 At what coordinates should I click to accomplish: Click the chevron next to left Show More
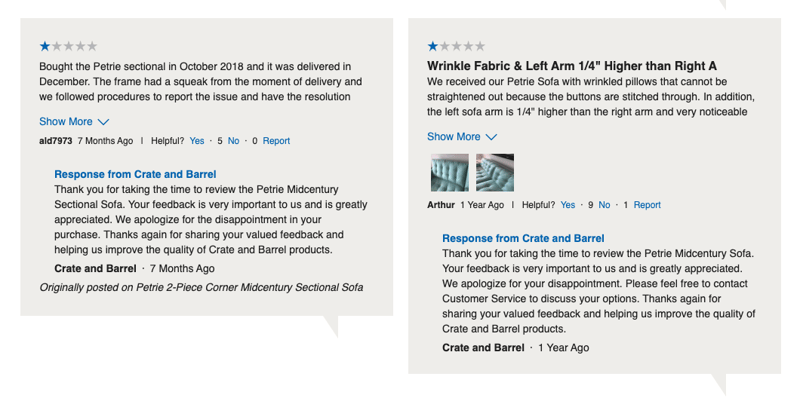(x=103, y=122)
